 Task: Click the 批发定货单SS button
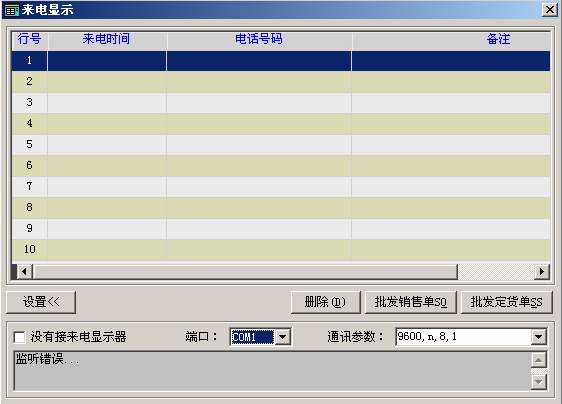click(x=506, y=302)
